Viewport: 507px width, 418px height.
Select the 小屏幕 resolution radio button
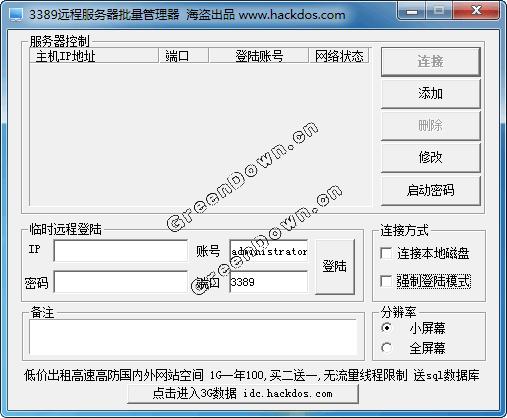[x=387, y=328]
